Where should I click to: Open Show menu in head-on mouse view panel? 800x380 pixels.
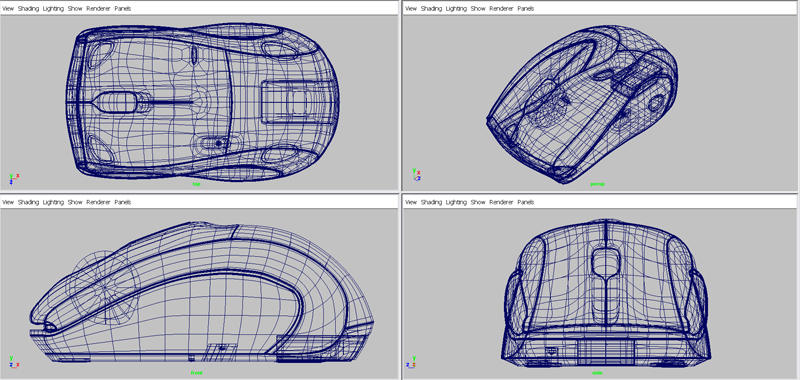(478, 202)
